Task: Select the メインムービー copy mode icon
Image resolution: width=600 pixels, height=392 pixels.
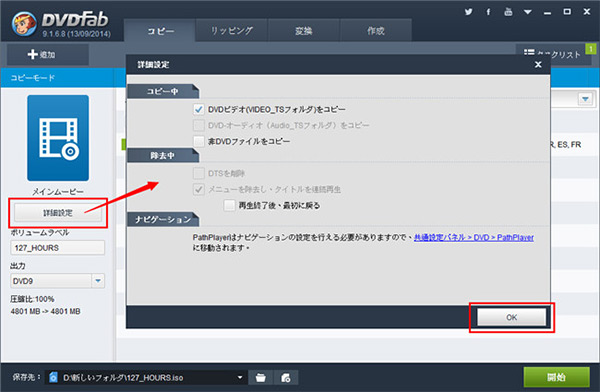Action: click(58, 138)
